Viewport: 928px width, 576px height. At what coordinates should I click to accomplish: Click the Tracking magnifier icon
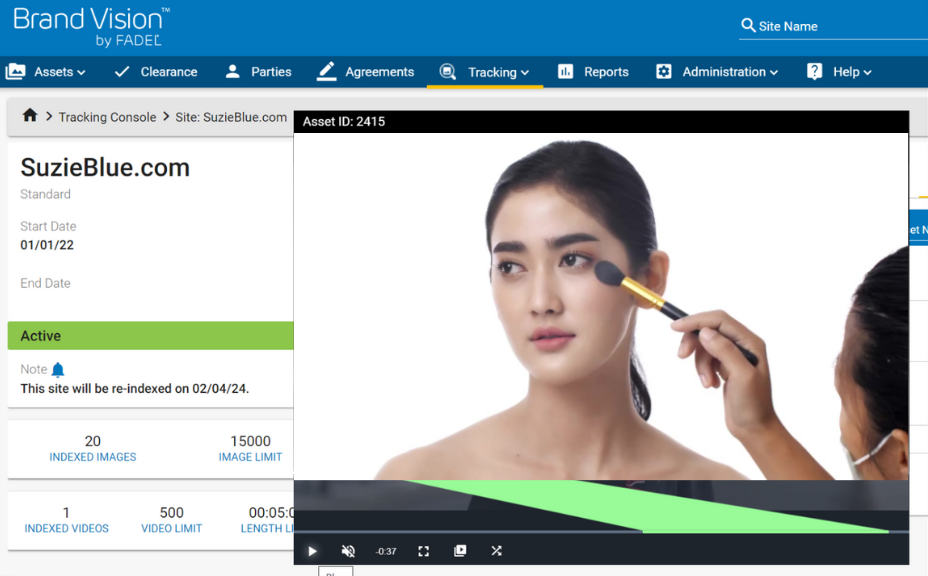pos(448,72)
